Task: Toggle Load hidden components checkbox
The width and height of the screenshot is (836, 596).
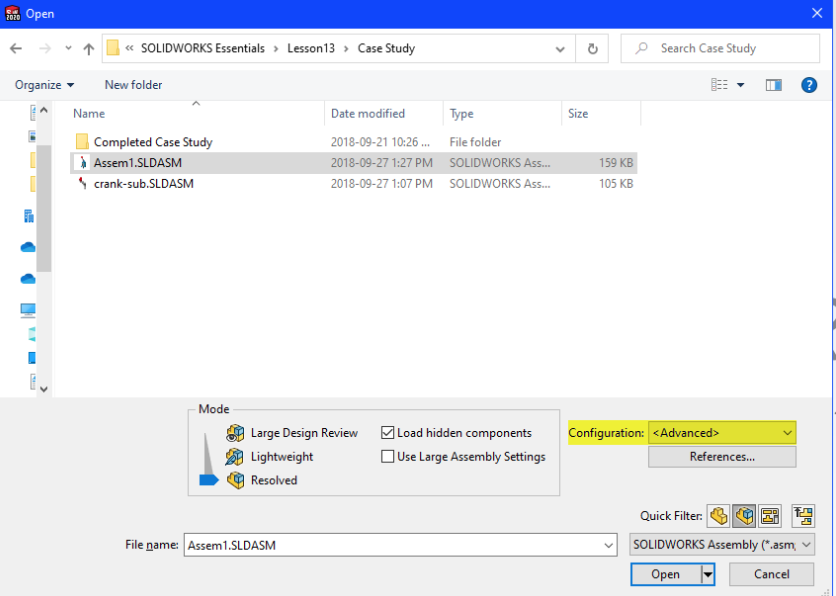Action: (388, 432)
